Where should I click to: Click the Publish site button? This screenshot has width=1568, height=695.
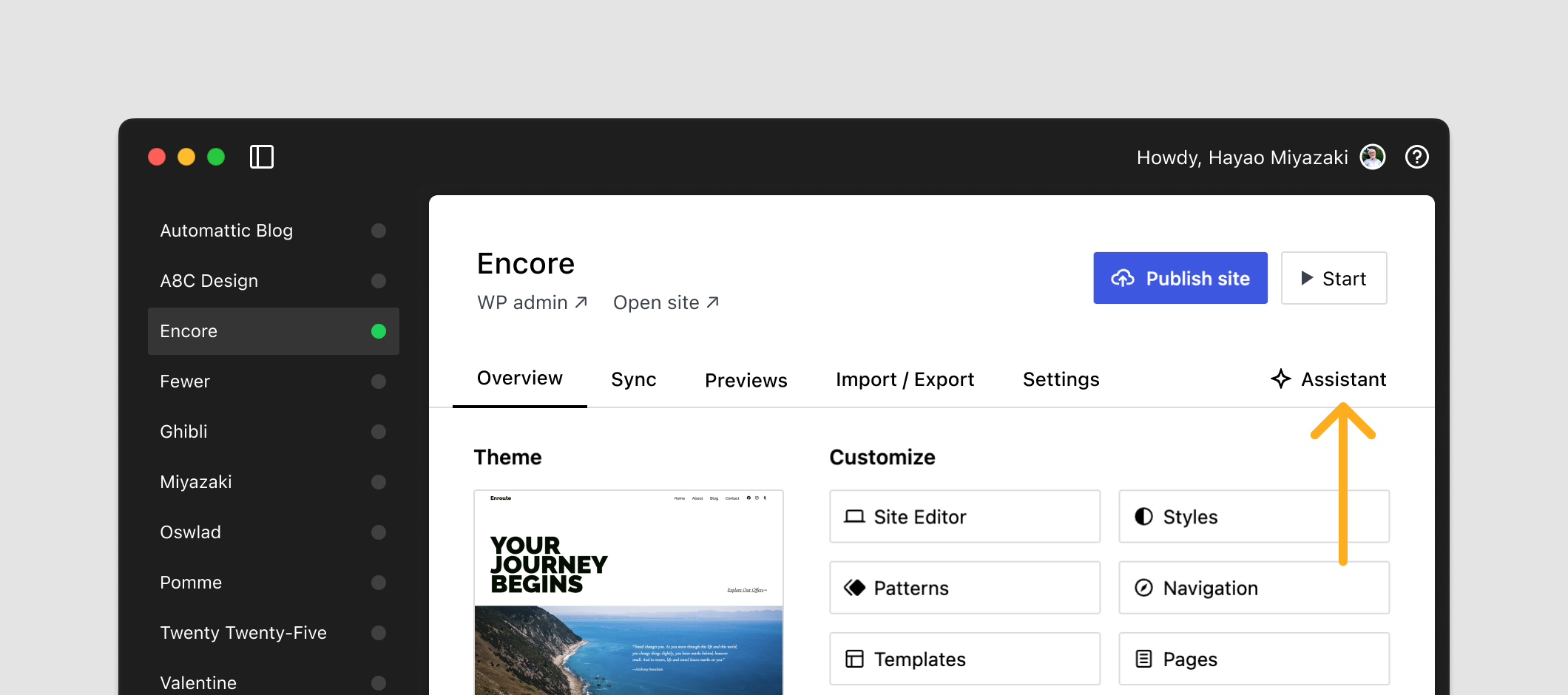[1180, 278]
